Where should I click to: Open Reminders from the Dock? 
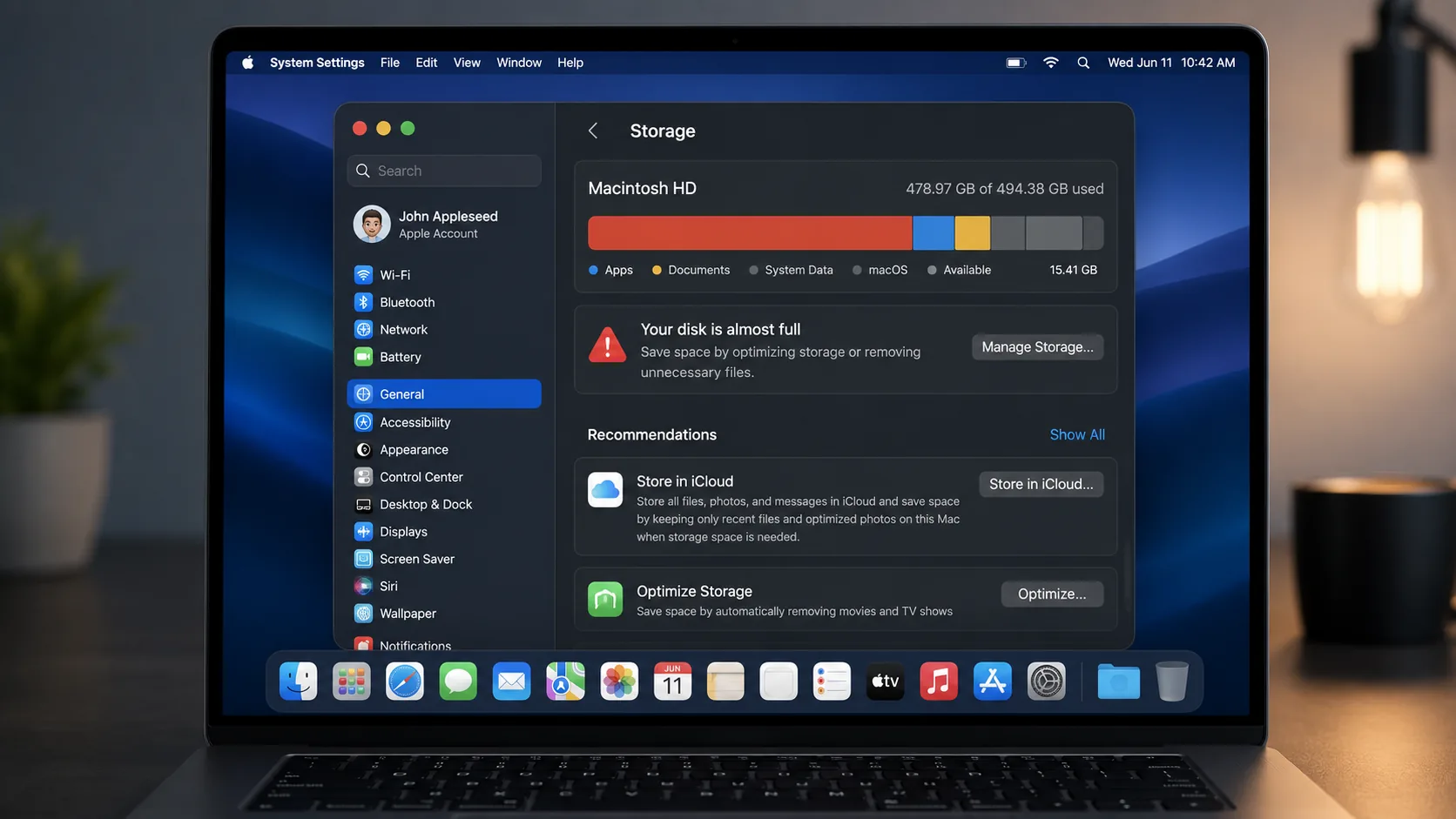(832, 681)
